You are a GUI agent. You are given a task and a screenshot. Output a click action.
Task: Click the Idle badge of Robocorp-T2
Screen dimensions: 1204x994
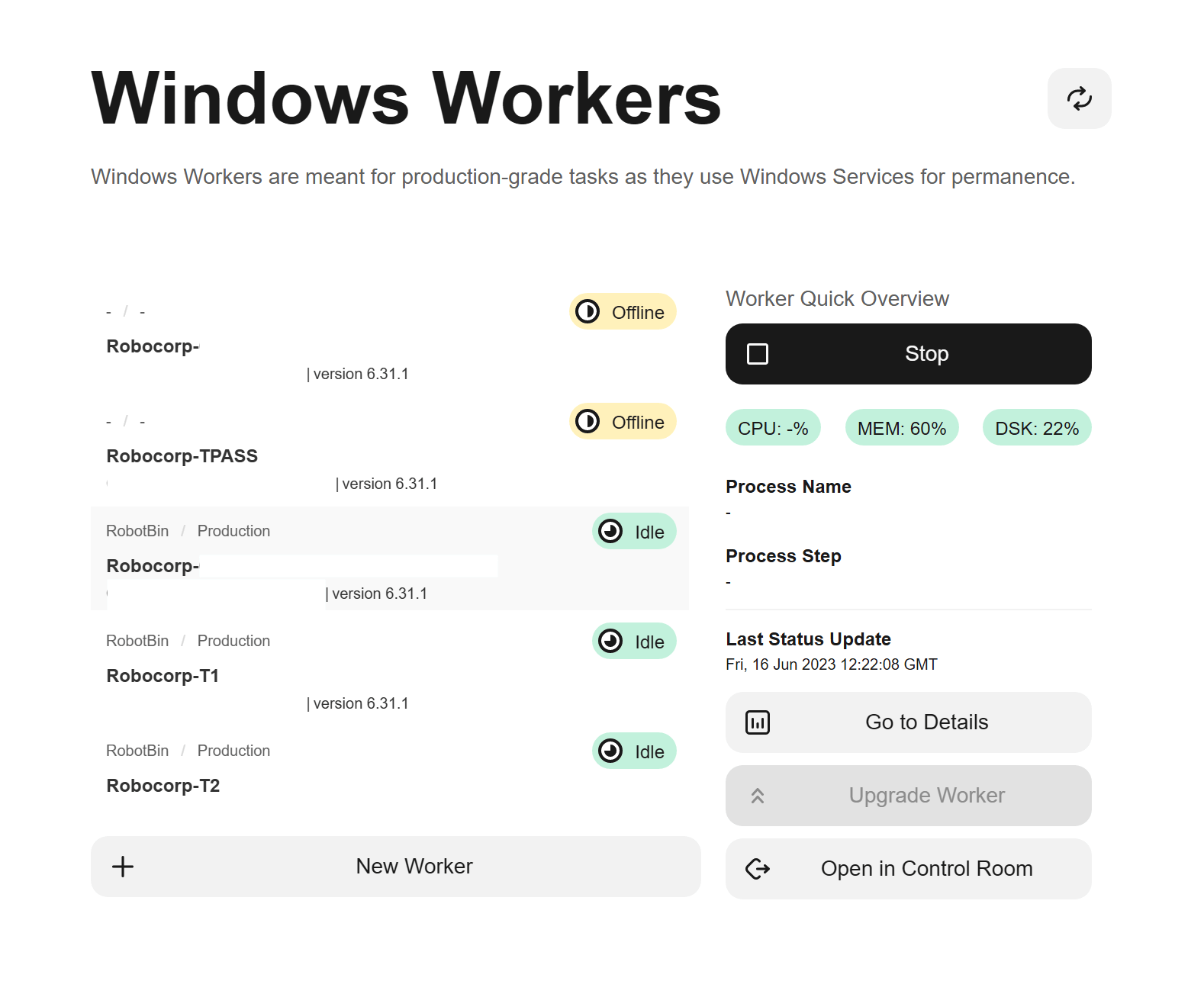click(634, 751)
